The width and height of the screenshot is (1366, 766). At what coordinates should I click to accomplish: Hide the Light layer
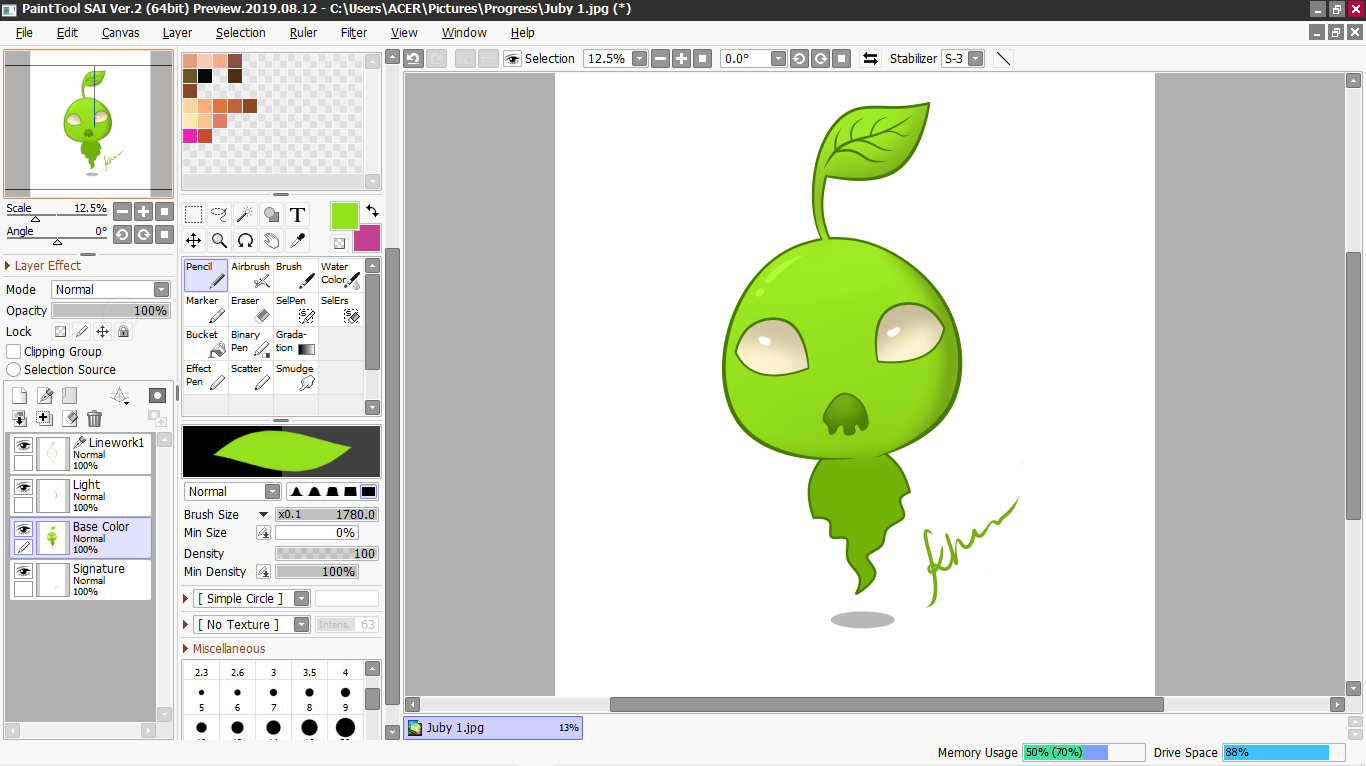tap(23, 487)
